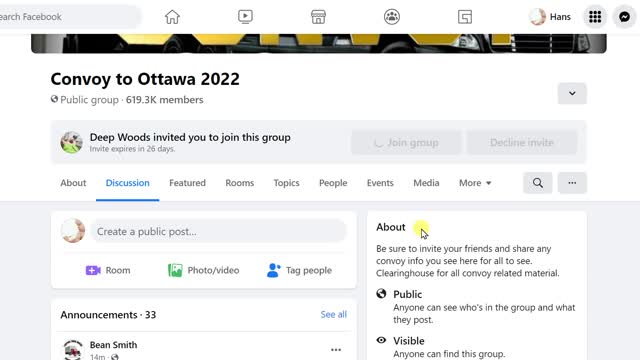This screenshot has height=360, width=640.
Task: Go to Facebook Home icon
Action: click(x=172, y=17)
